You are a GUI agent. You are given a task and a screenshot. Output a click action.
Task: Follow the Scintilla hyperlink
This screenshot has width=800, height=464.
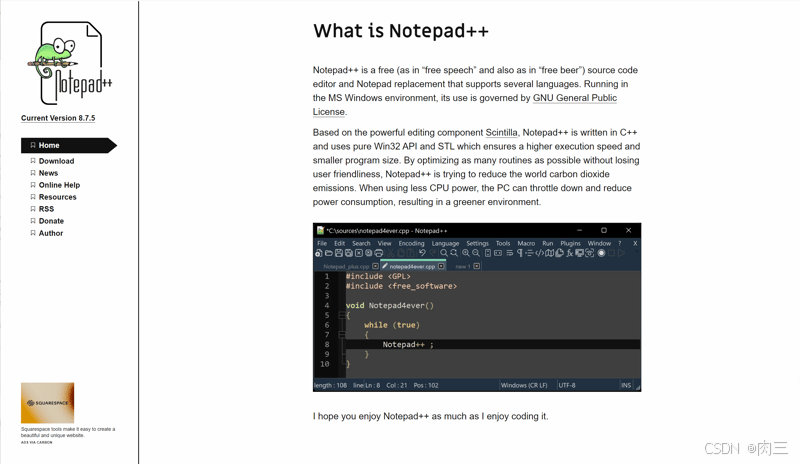[501, 133]
